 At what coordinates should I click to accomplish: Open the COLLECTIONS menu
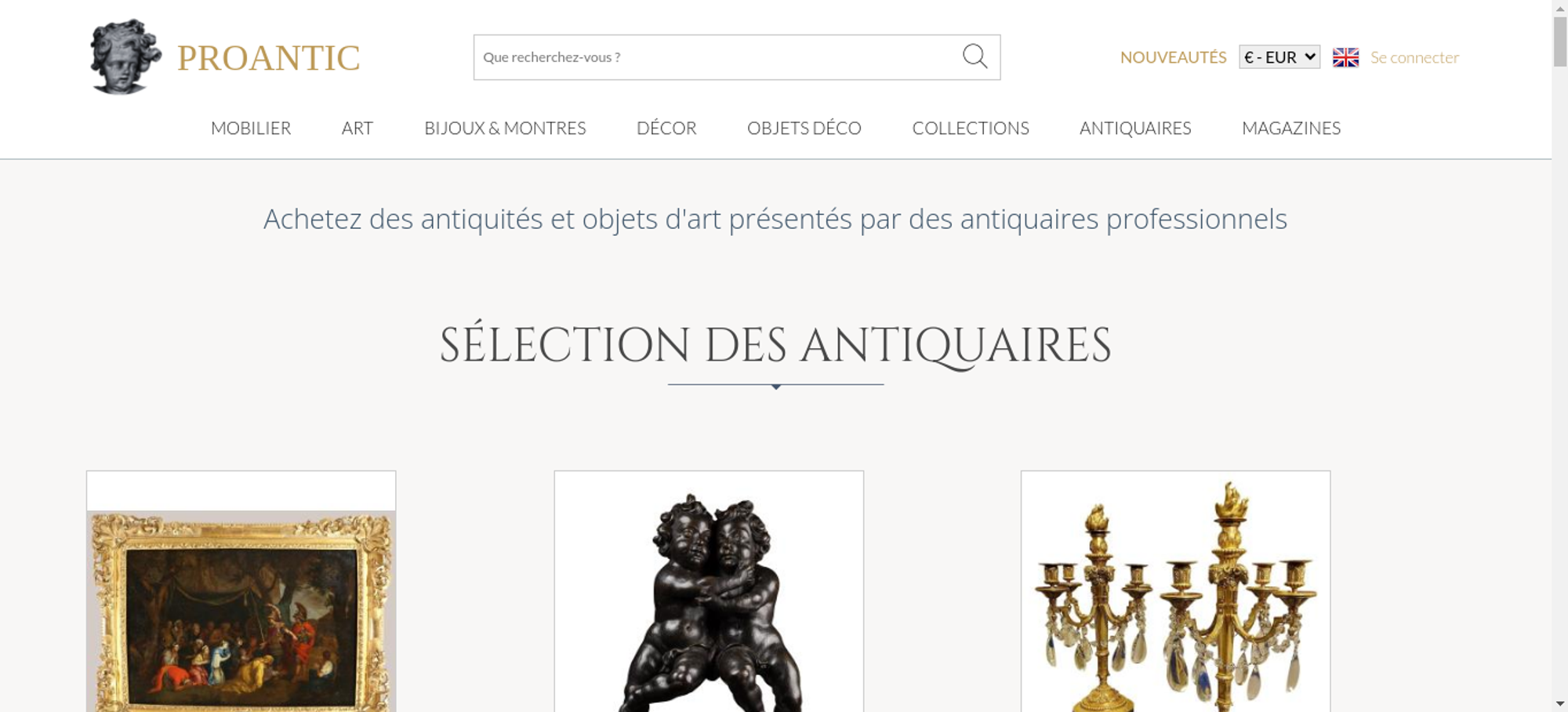(x=971, y=128)
